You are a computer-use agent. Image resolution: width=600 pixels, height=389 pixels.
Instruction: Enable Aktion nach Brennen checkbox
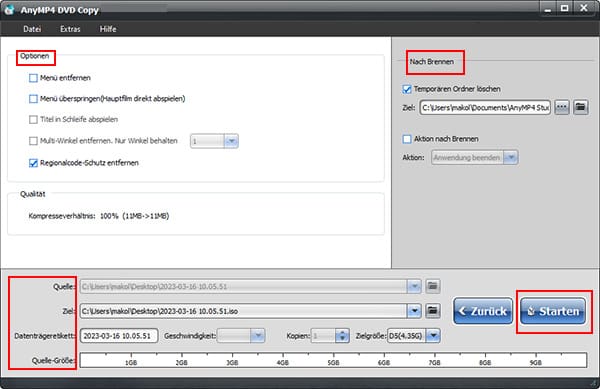coord(407,139)
